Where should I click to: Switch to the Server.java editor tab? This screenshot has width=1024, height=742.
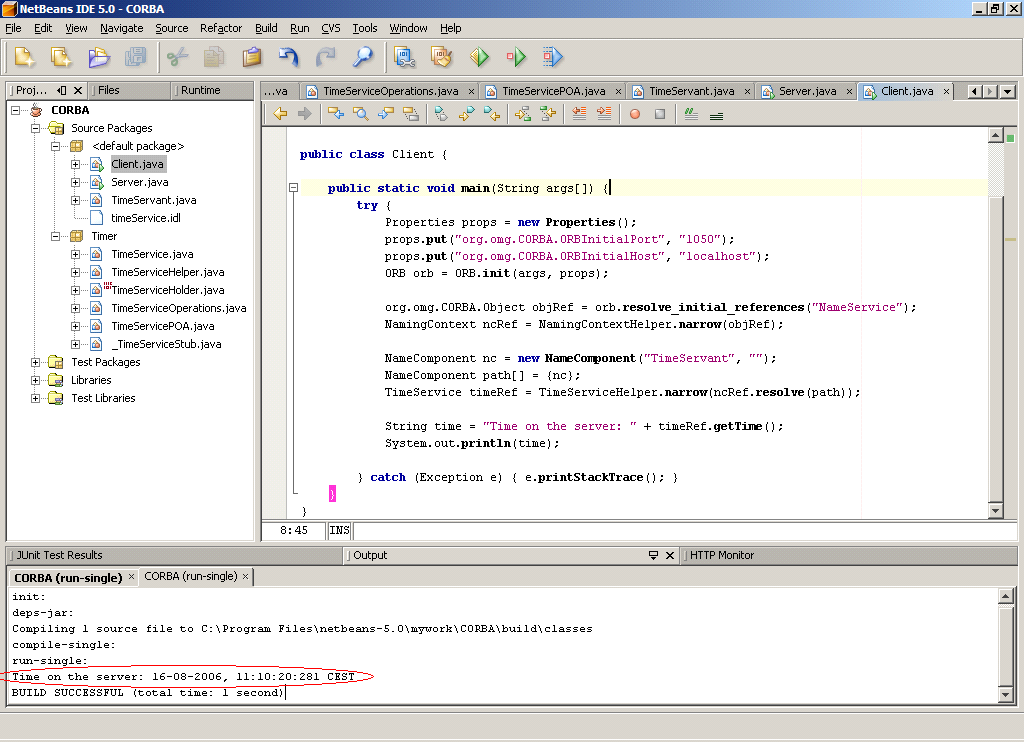pyautogui.click(x=807, y=91)
